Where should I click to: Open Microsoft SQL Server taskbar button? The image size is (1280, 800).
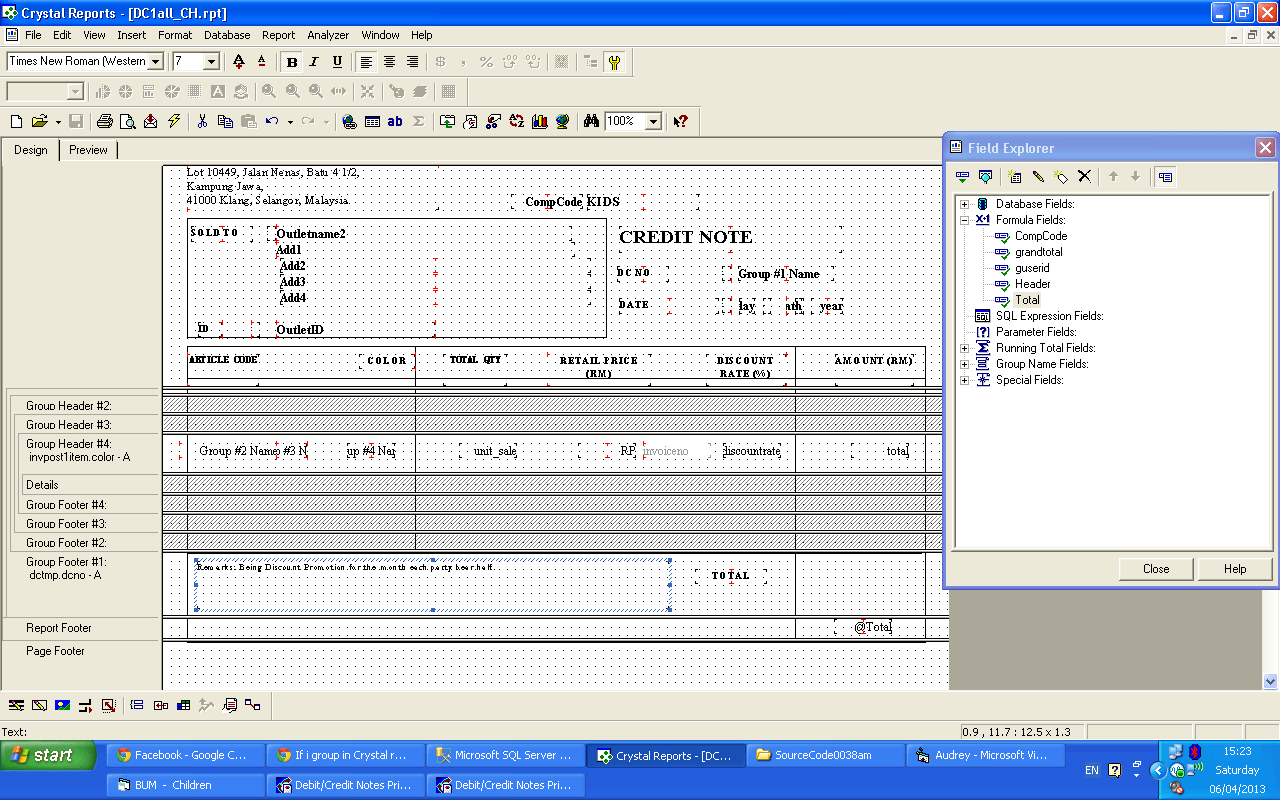(505, 755)
